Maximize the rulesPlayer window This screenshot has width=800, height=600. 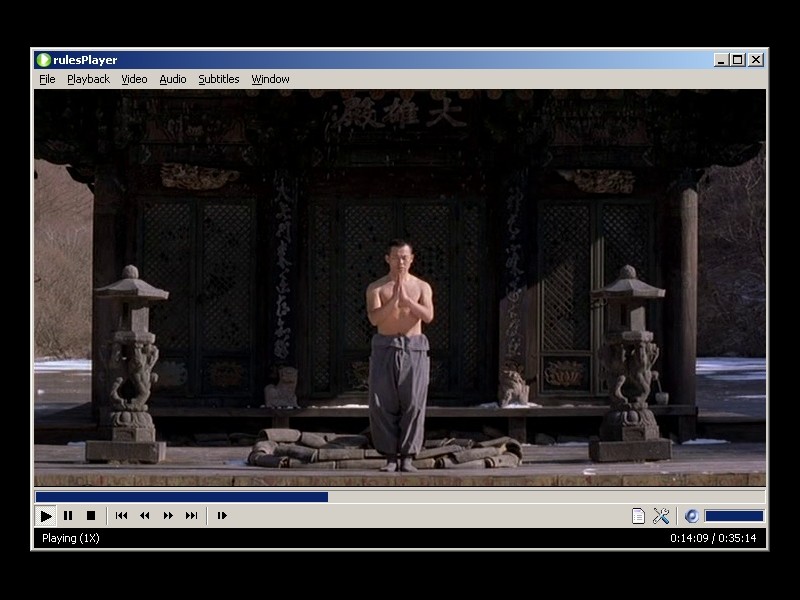[738, 60]
